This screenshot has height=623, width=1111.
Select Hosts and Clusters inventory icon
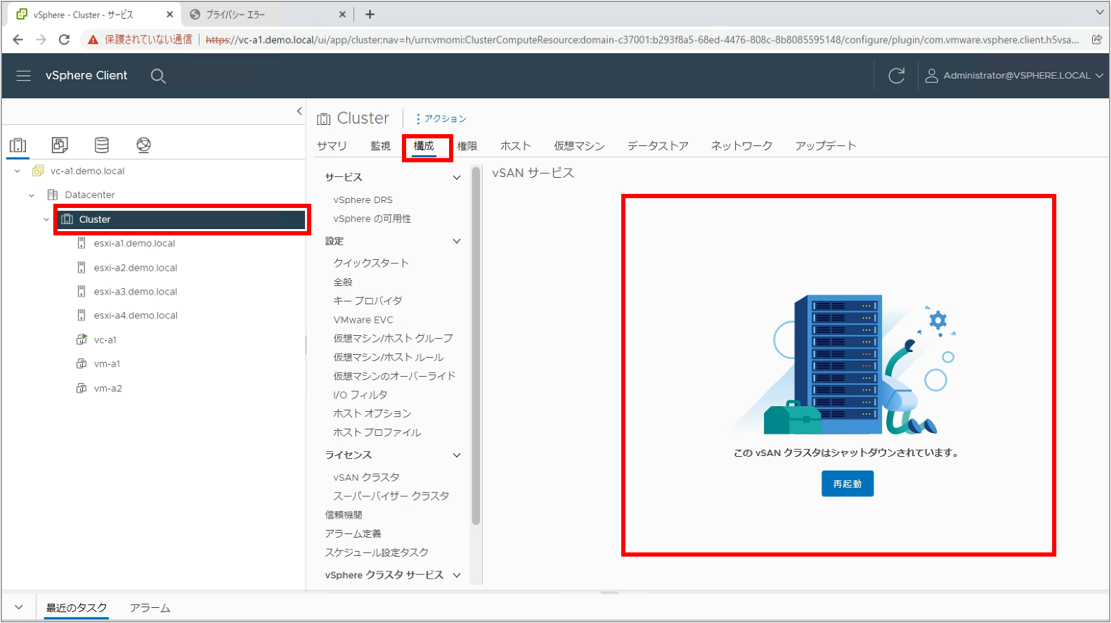coord(18,146)
